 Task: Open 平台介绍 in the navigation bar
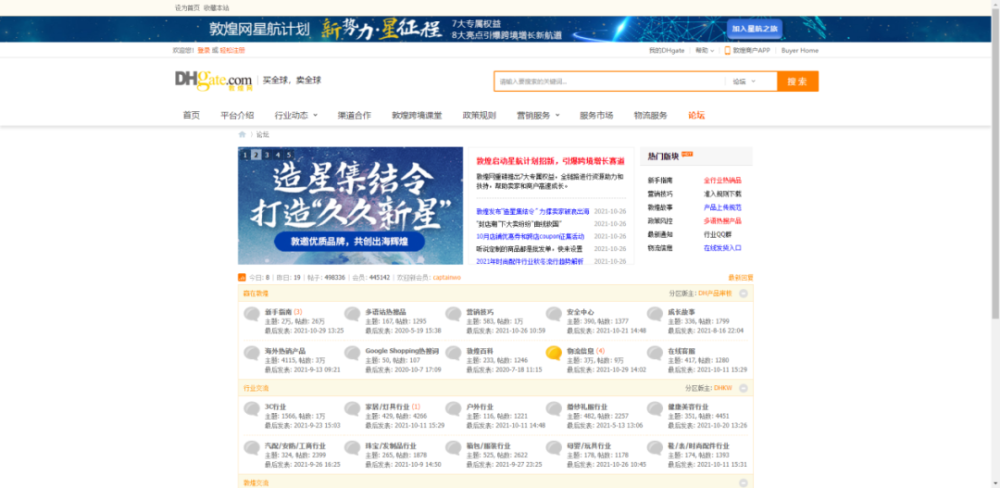[x=237, y=115]
